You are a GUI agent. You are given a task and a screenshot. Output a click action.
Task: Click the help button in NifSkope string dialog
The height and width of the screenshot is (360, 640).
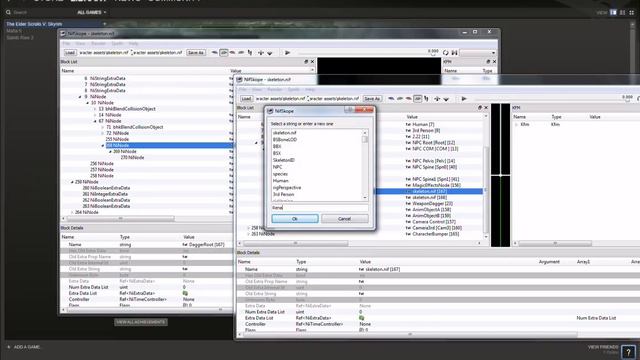[349, 110]
